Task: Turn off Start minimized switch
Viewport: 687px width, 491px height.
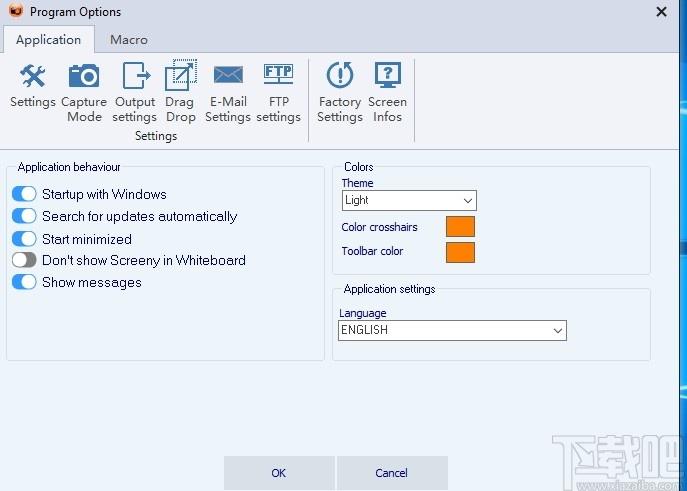Action: 24,239
